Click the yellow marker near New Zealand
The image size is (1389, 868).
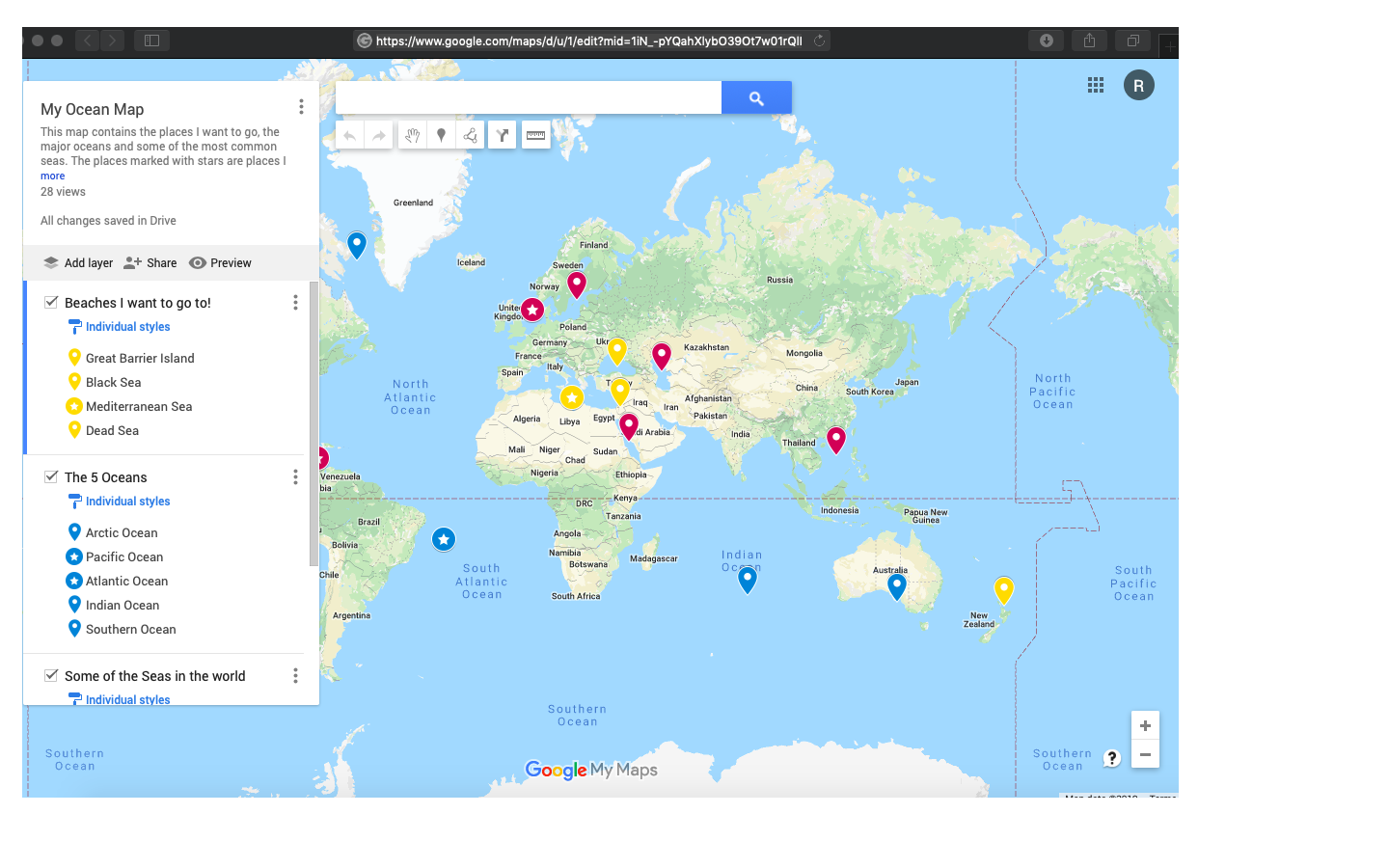[1004, 590]
